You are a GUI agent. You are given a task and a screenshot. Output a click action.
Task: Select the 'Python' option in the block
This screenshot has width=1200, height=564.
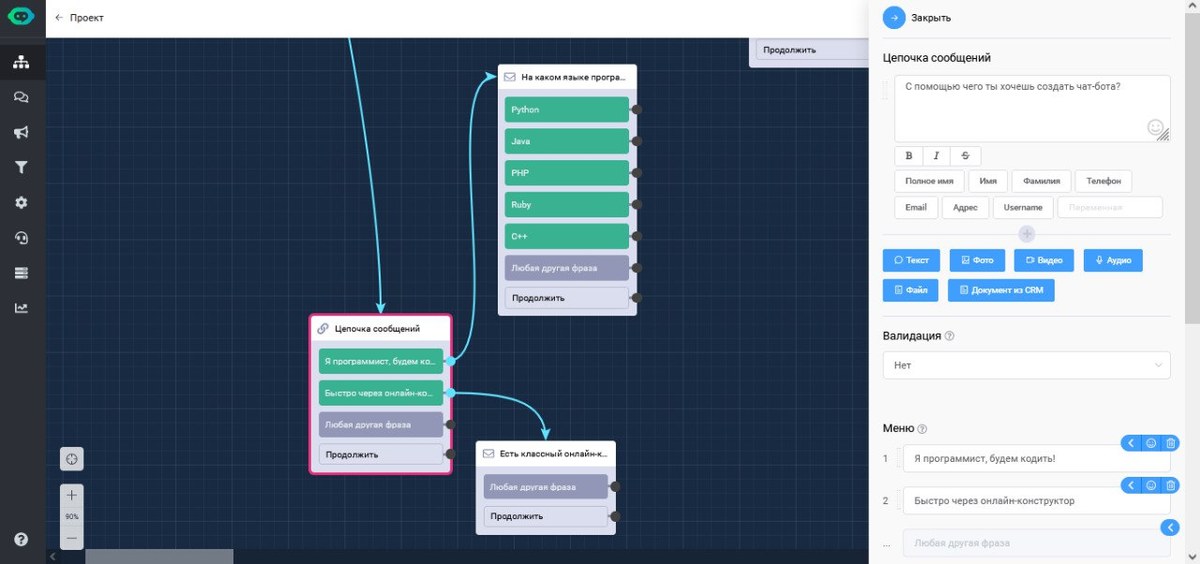[566, 110]
